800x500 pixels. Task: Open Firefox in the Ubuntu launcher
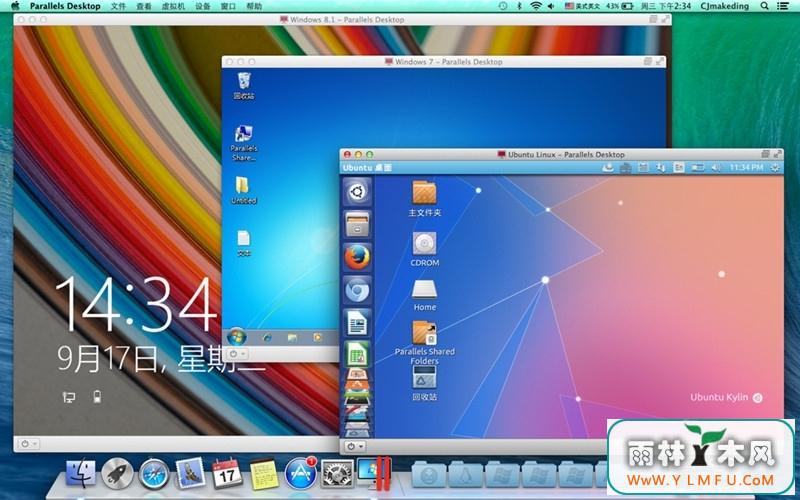coord(357,256)
